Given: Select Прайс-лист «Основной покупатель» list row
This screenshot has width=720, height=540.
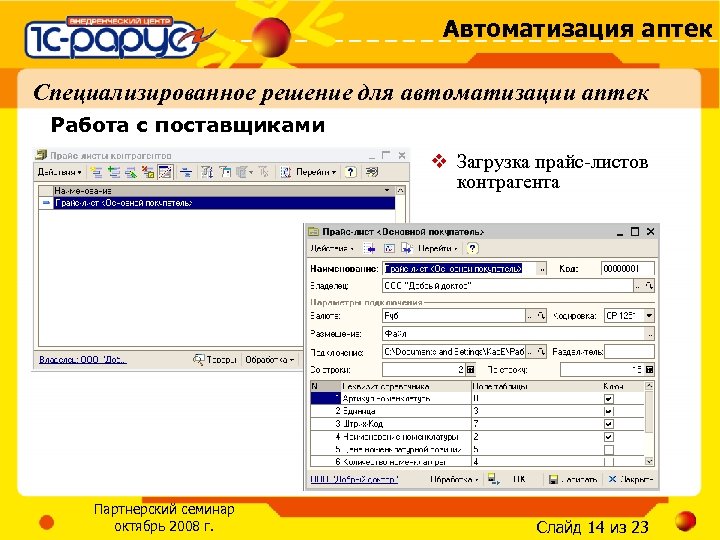Looking at the screenshot, I should 224,203.
